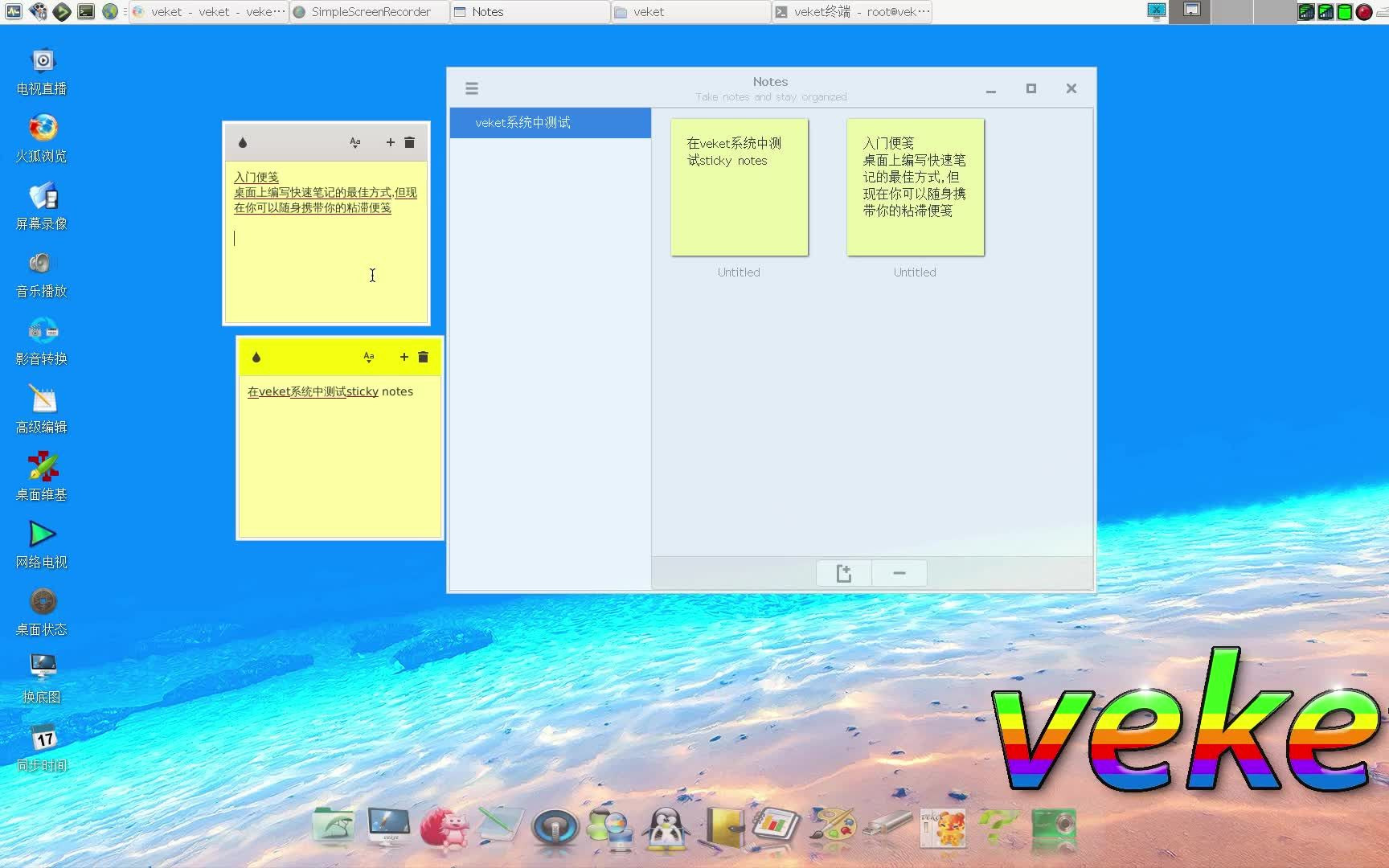Open veket teddy bear icon in dock

[x=942, y=827]
